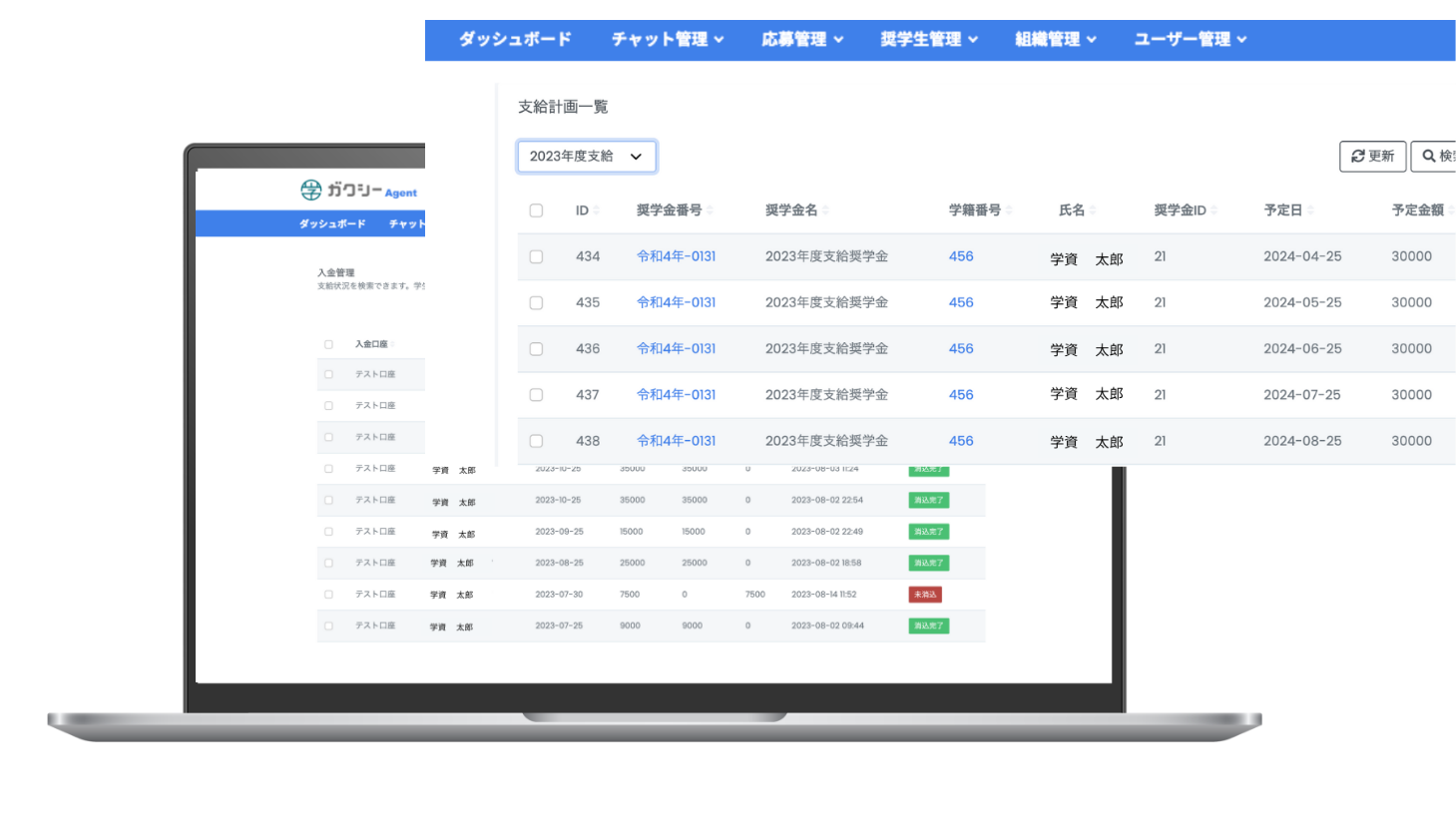Screen dimensions: 1456x834
Task: Expand the 奨学生管理 dropdown menu
Action: click(928, 40)
